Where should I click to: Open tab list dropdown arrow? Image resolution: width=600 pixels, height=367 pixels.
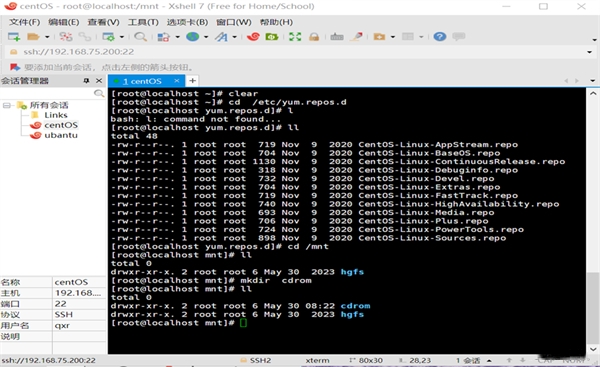pos(592,81)
